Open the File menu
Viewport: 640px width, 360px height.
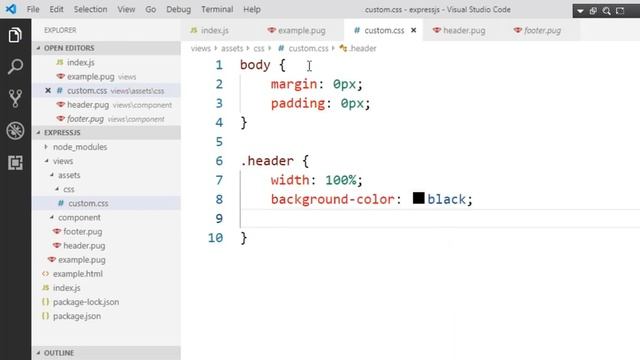tap(33, 9)
